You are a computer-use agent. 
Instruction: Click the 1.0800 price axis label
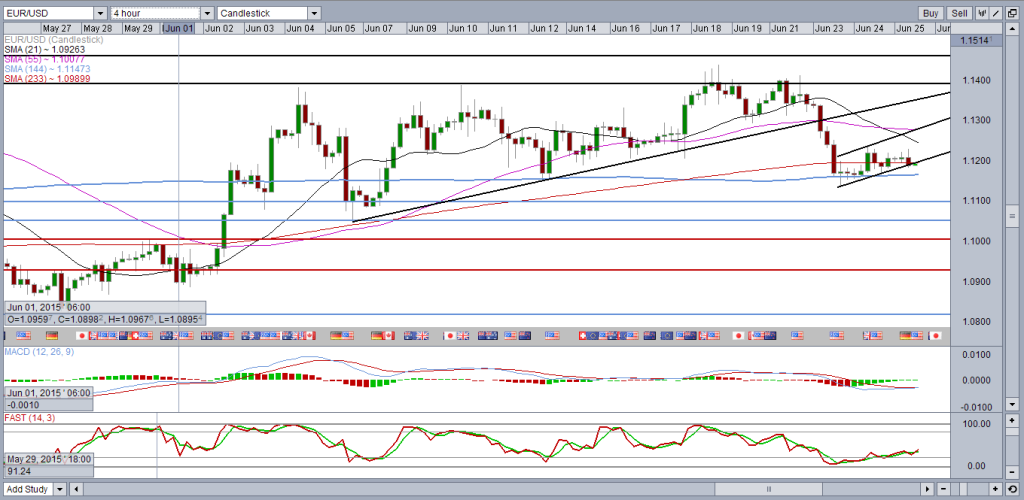977,322
